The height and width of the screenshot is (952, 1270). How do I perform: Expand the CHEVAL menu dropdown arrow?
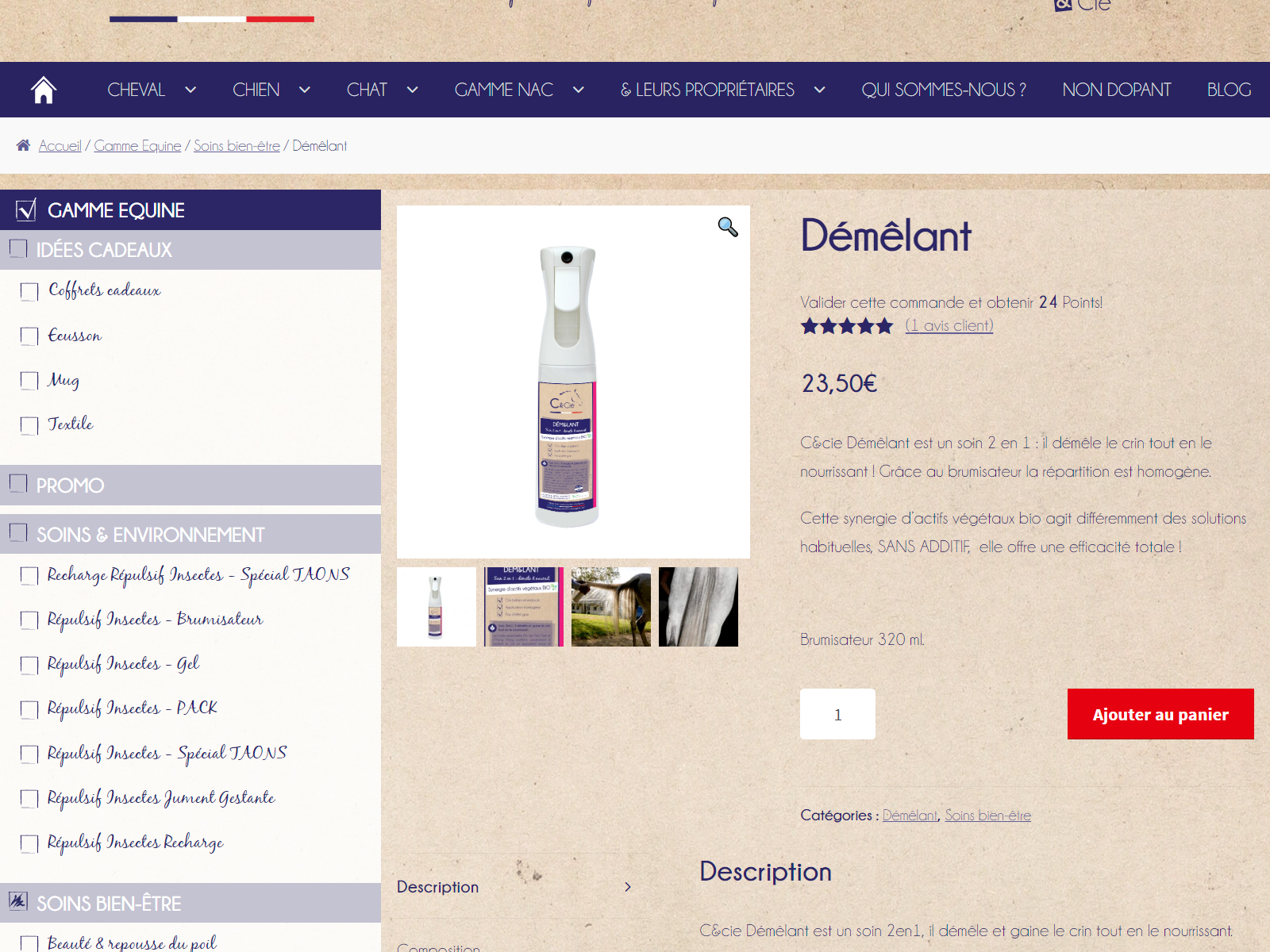[190, 90]
